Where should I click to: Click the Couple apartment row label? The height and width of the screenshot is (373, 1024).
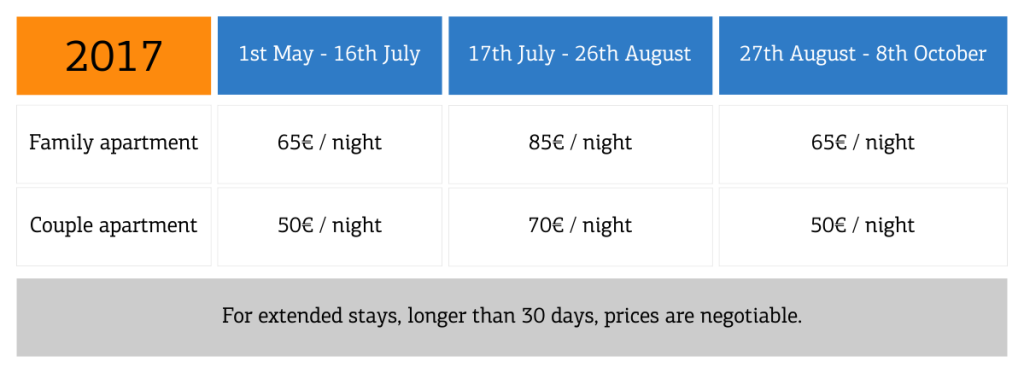(x=114, y=227)
